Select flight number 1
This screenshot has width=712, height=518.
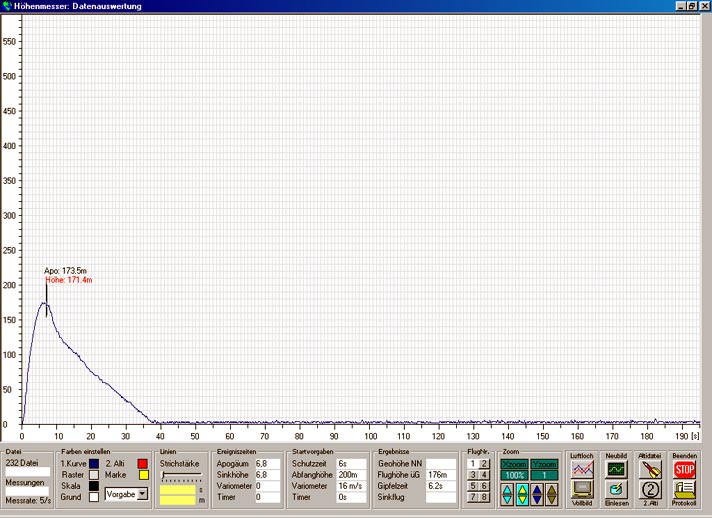coord(474,463)
